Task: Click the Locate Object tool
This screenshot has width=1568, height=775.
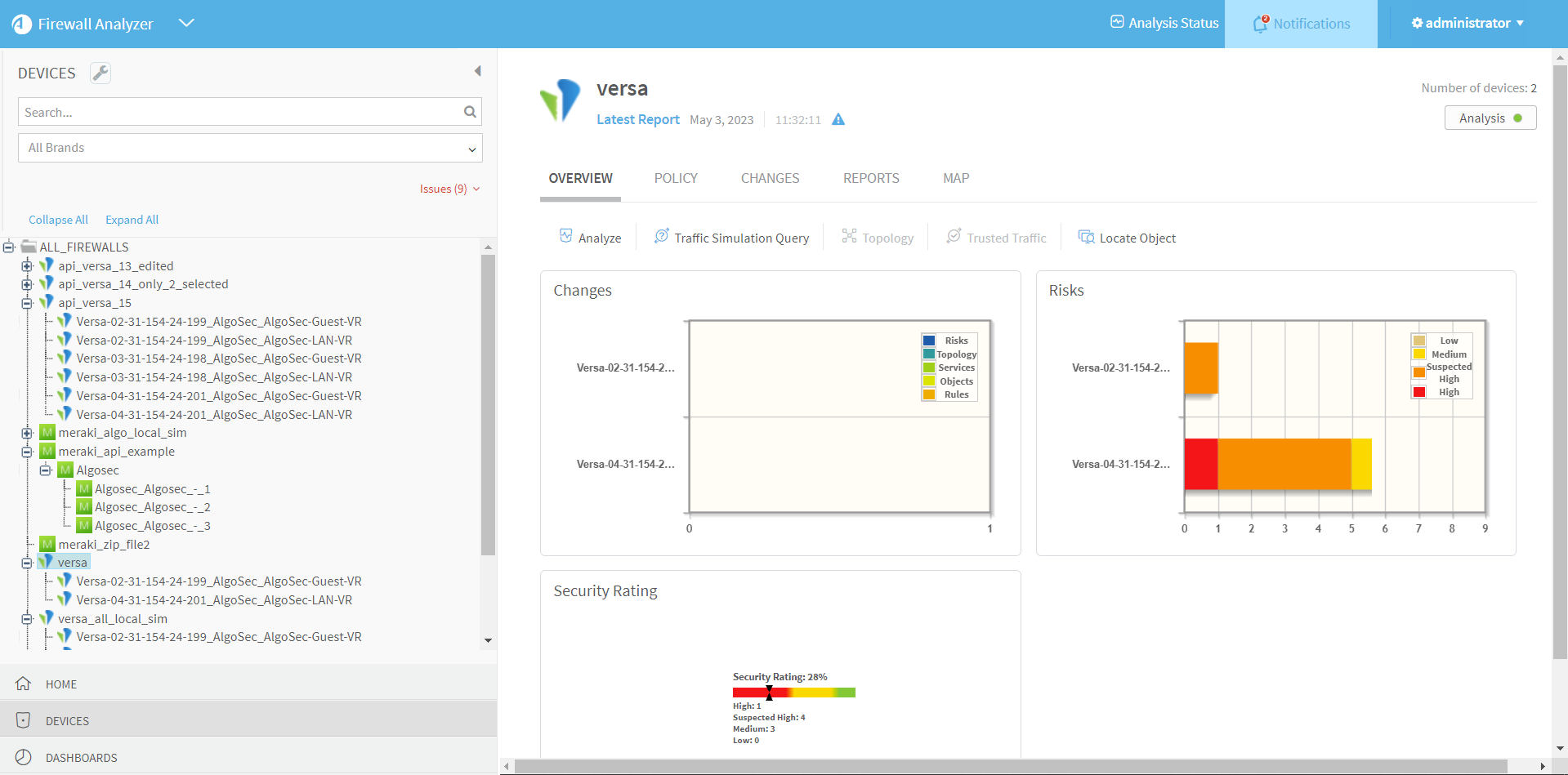Action: (x=1127, y=238)
